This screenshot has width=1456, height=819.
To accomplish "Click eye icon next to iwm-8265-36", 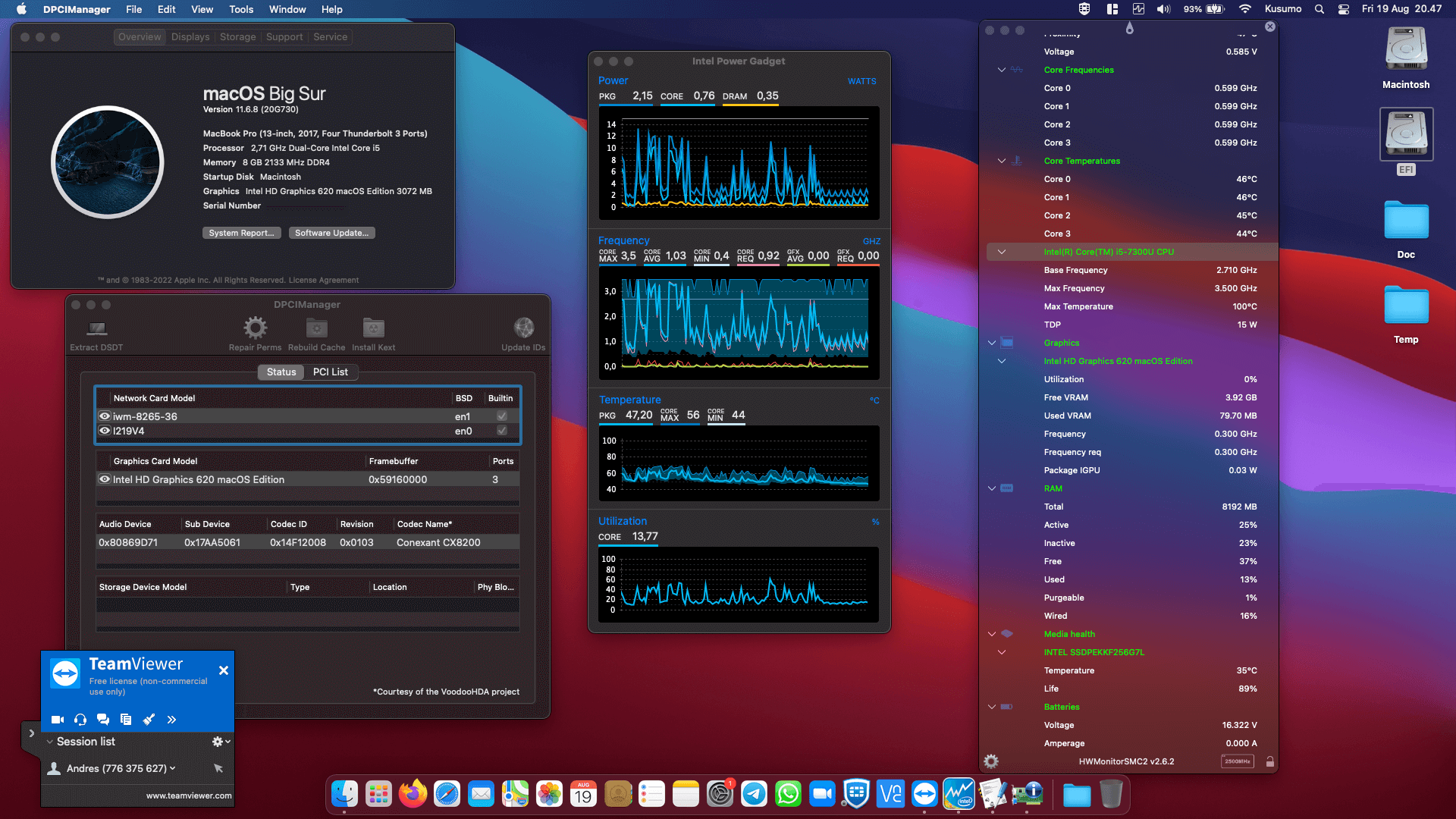I will point(105,416).
